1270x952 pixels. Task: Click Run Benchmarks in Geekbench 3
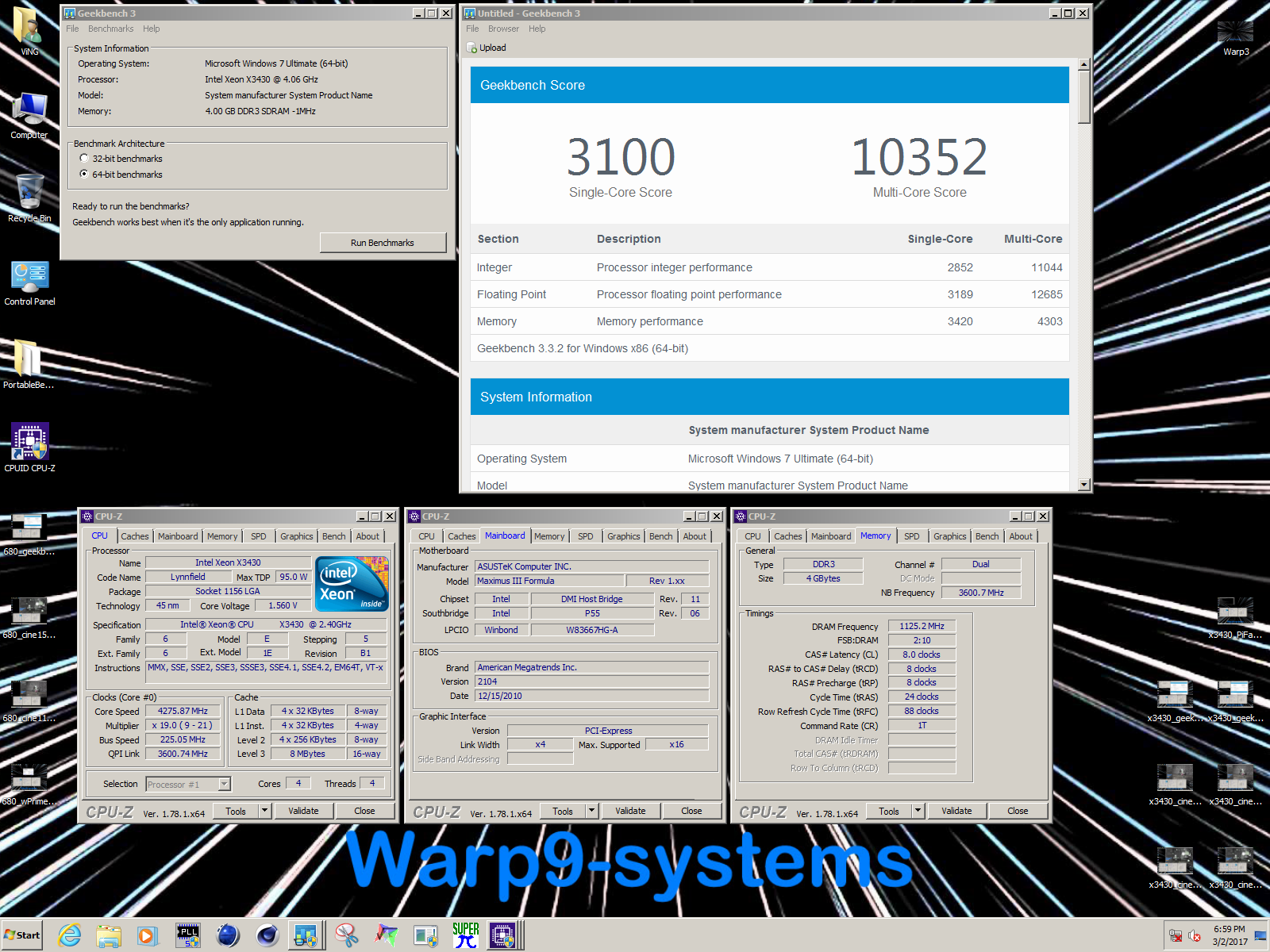(x=383, y=243)
